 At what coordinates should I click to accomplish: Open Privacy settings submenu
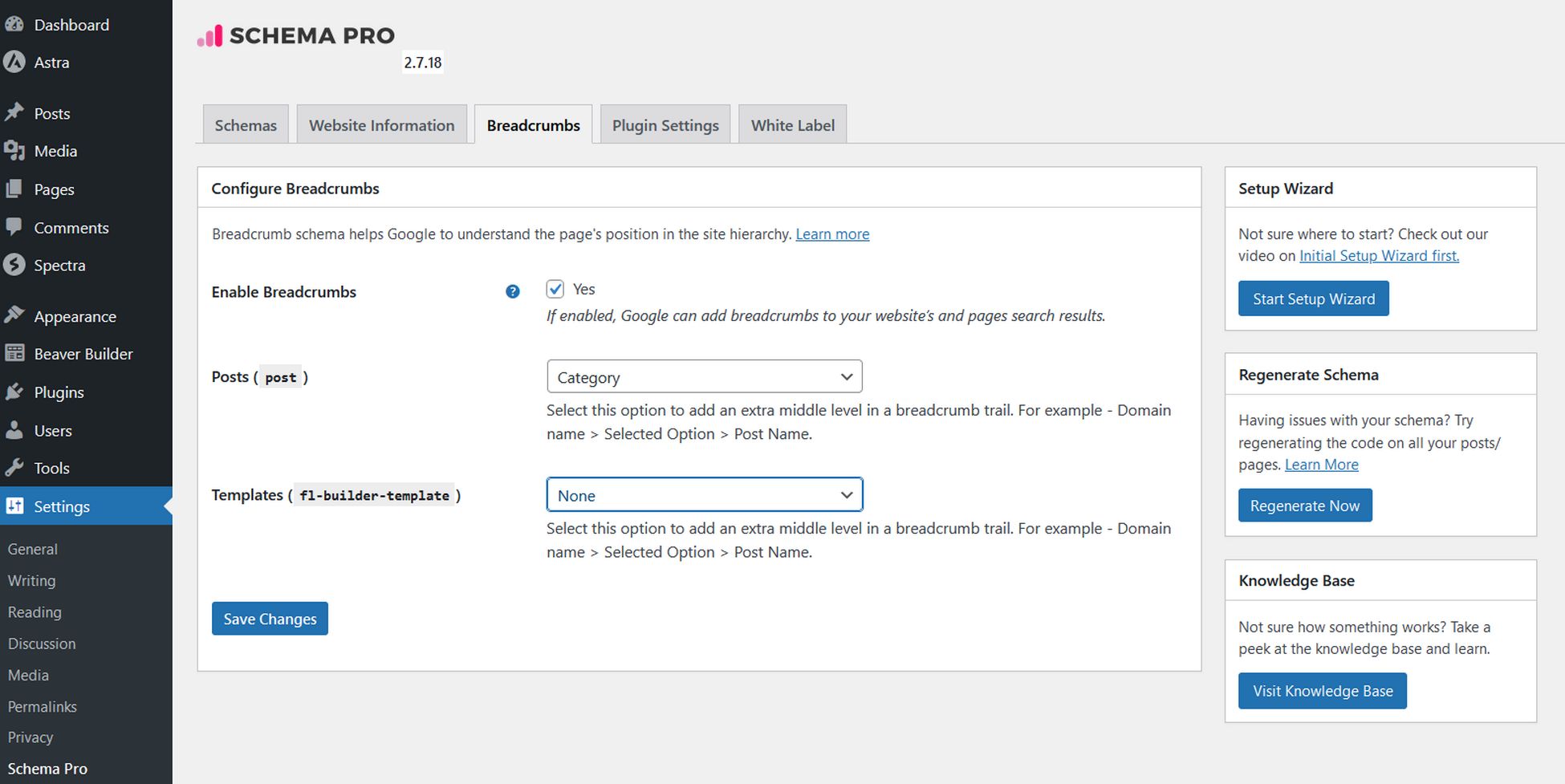[30, 737]
